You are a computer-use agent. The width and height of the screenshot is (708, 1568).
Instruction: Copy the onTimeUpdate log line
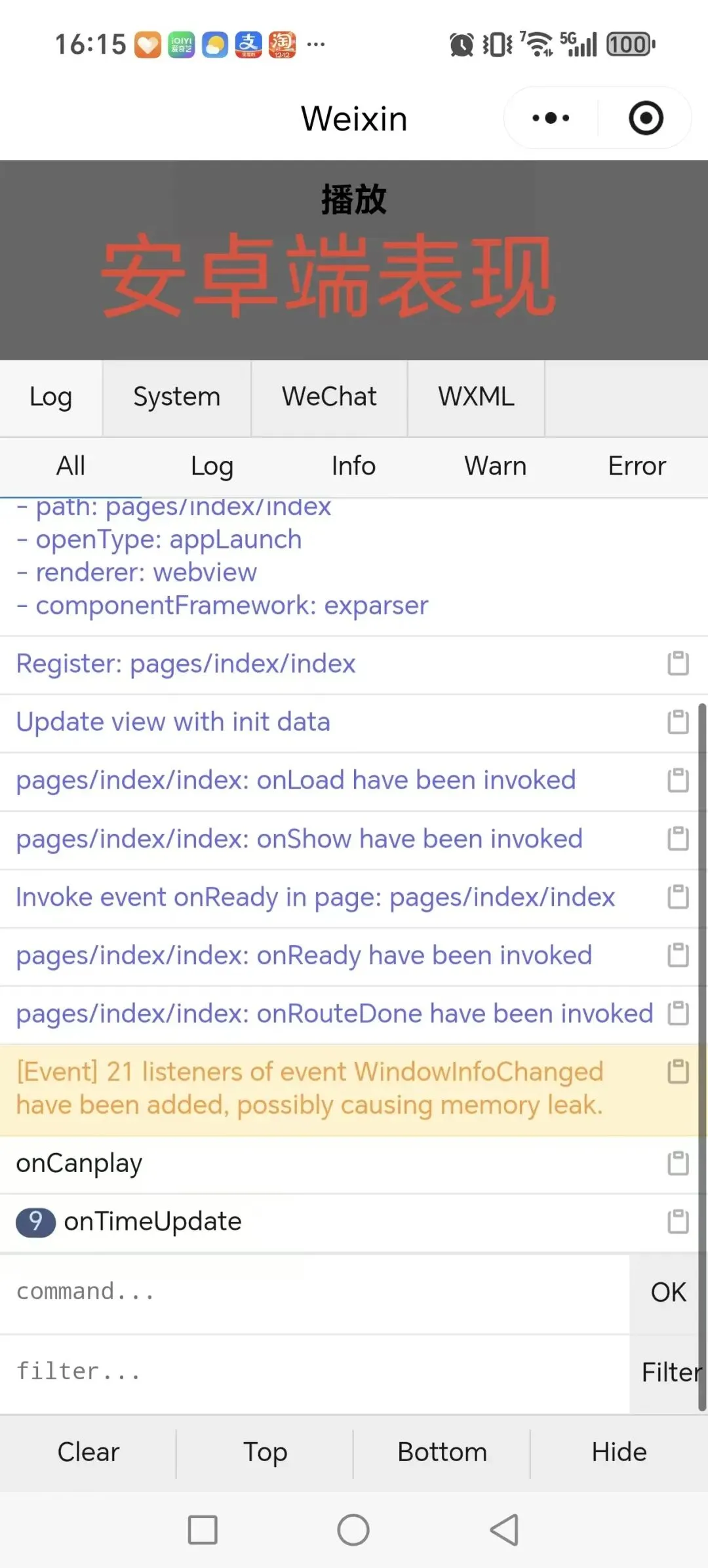click(x=678, y=1222)
